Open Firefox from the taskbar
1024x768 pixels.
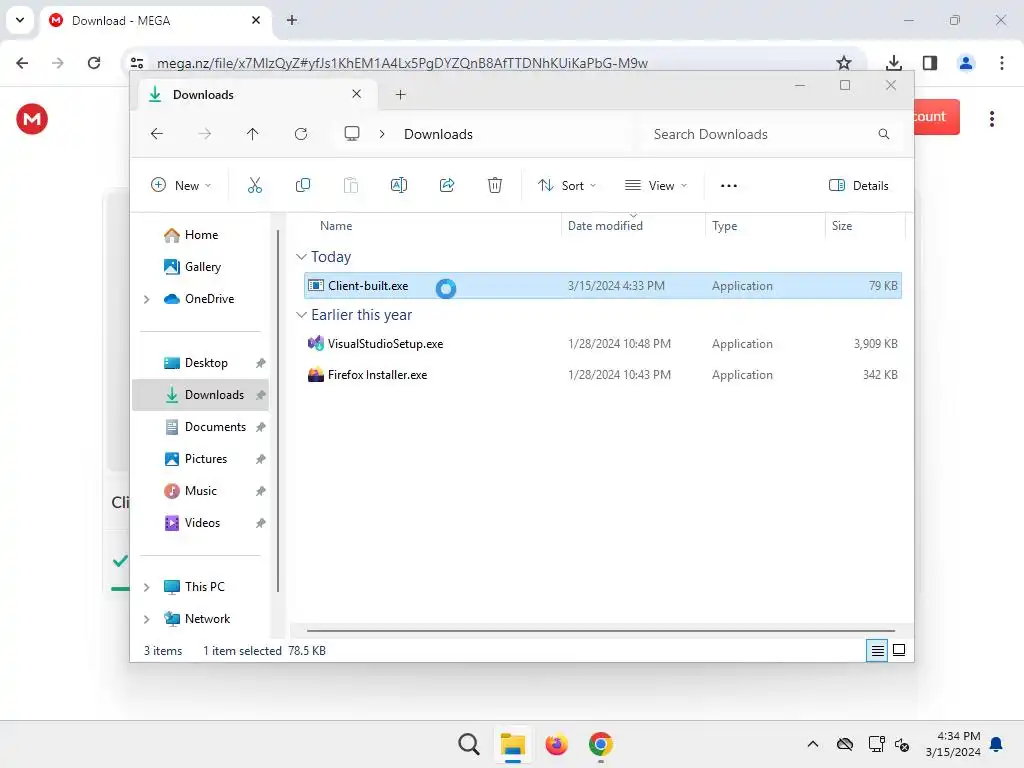[556, 744]
